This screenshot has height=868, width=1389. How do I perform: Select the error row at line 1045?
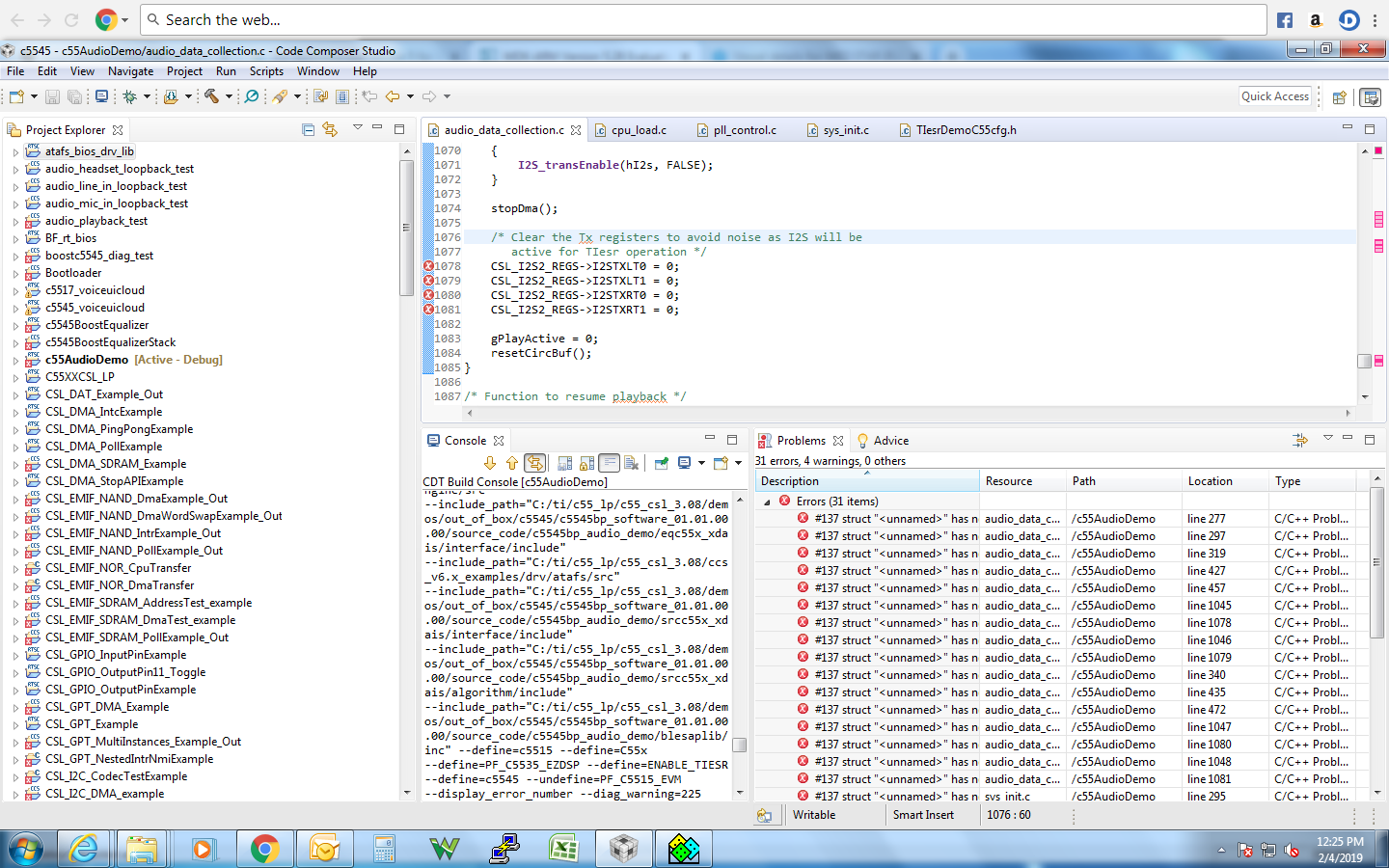tap(1063, 606)
